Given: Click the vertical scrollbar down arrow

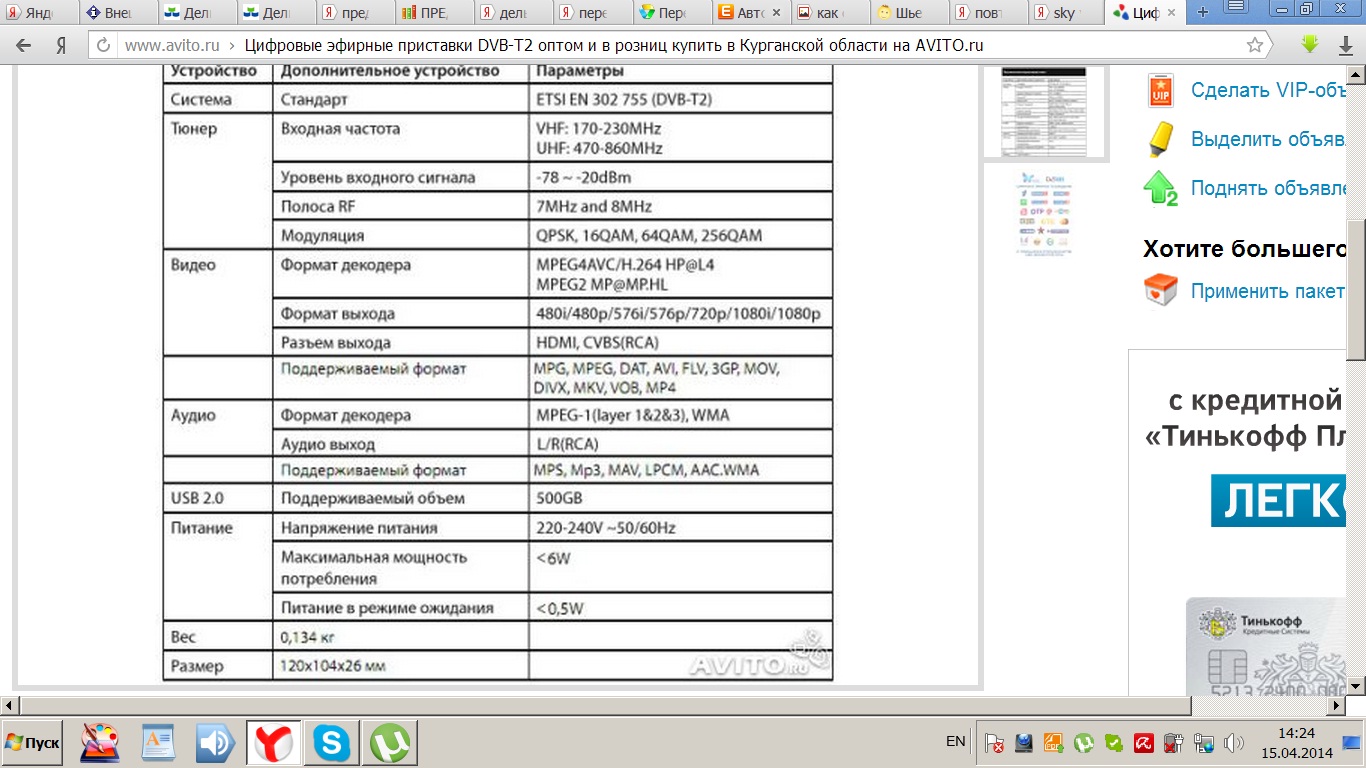Looking at the screenshot, I should (x=1356, y=686).
